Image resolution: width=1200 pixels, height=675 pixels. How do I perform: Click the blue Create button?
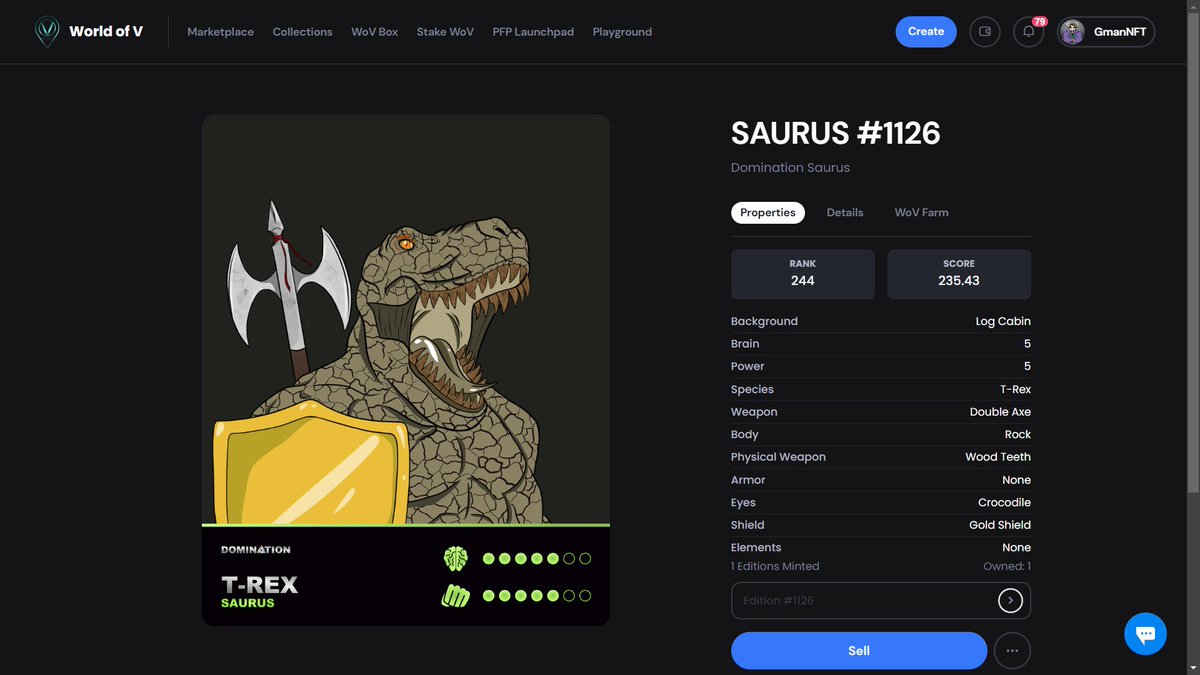coord(926,32)
